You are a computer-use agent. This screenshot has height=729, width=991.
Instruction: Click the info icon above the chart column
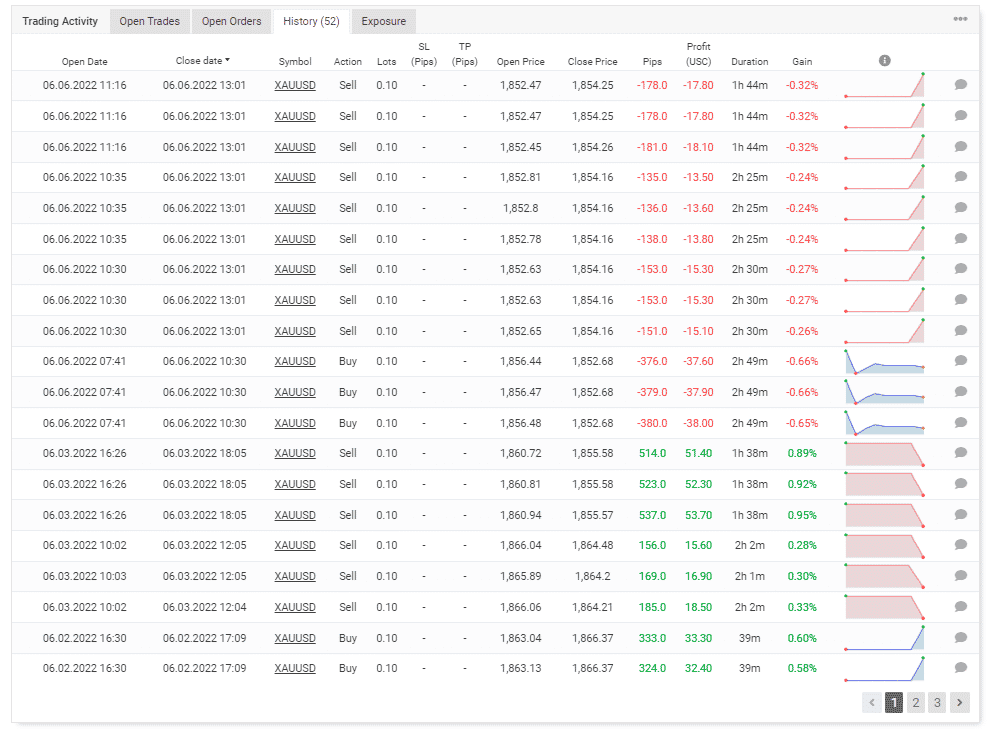pos(884,60)
